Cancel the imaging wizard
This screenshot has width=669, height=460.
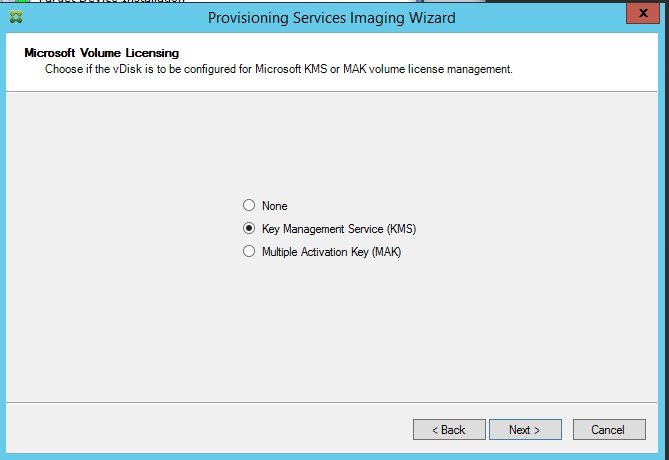(607, 429)
